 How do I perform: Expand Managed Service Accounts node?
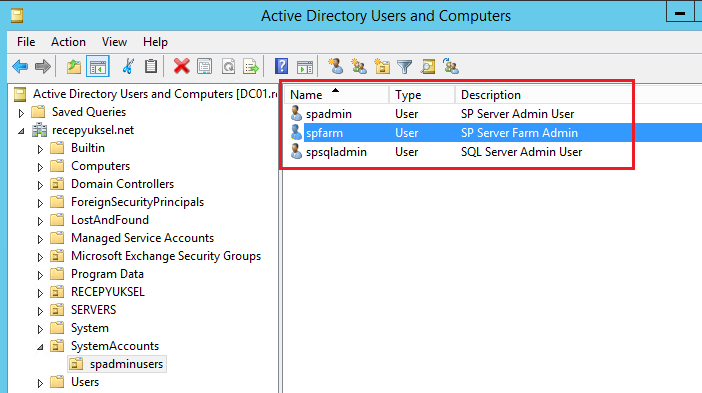(x=40, y=239)
